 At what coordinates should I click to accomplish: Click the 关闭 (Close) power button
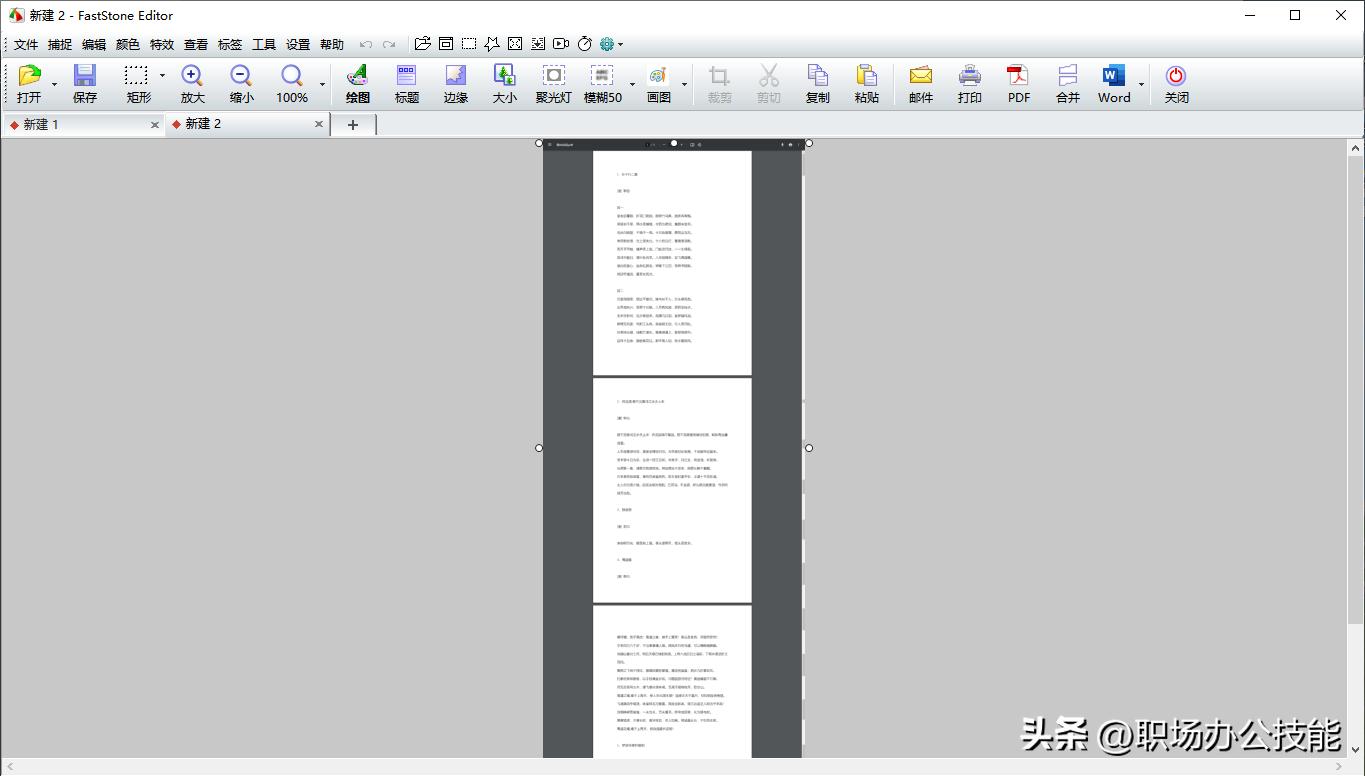coord(1176,83)
